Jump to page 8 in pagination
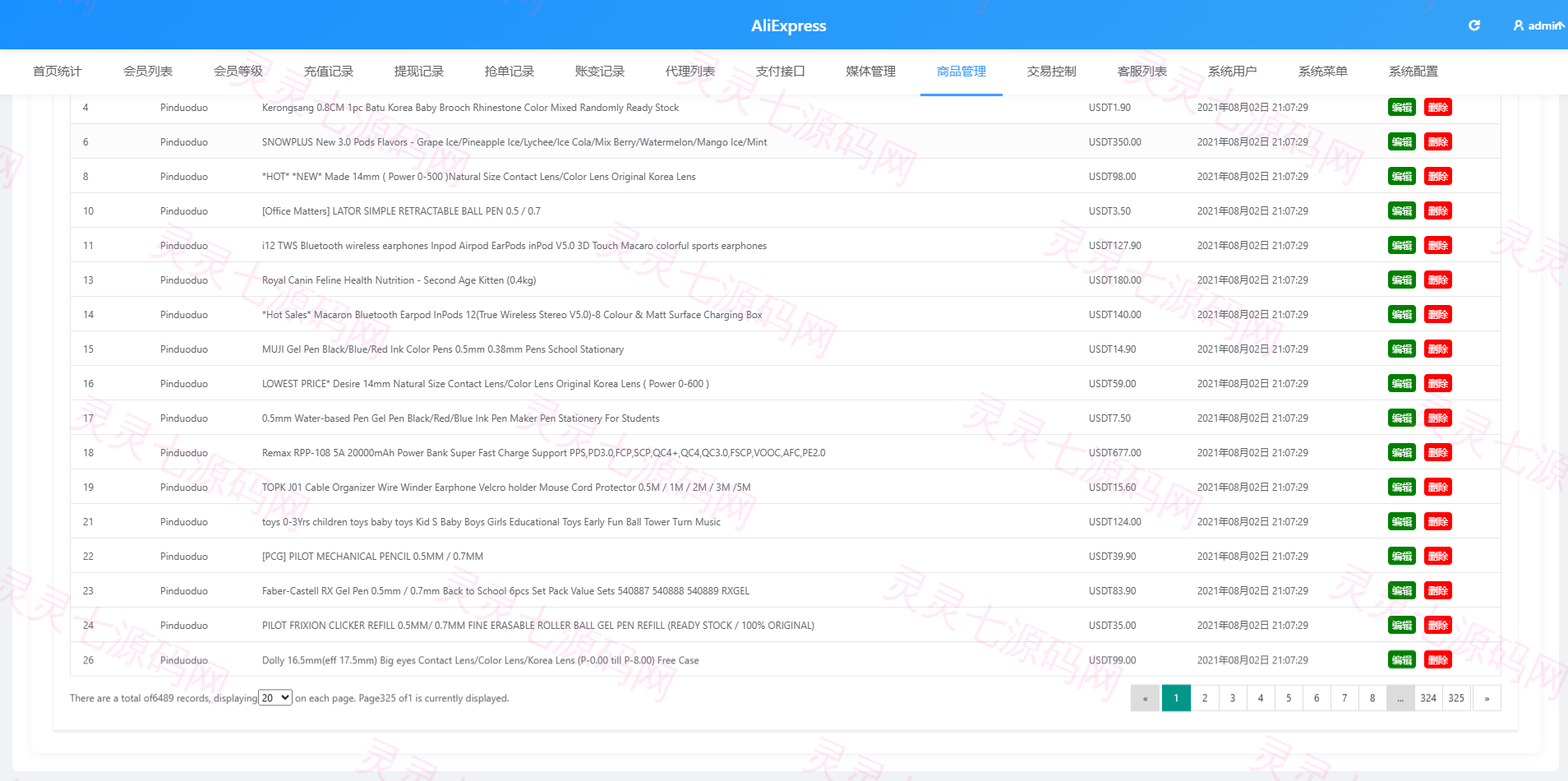 click(1372, 698)
